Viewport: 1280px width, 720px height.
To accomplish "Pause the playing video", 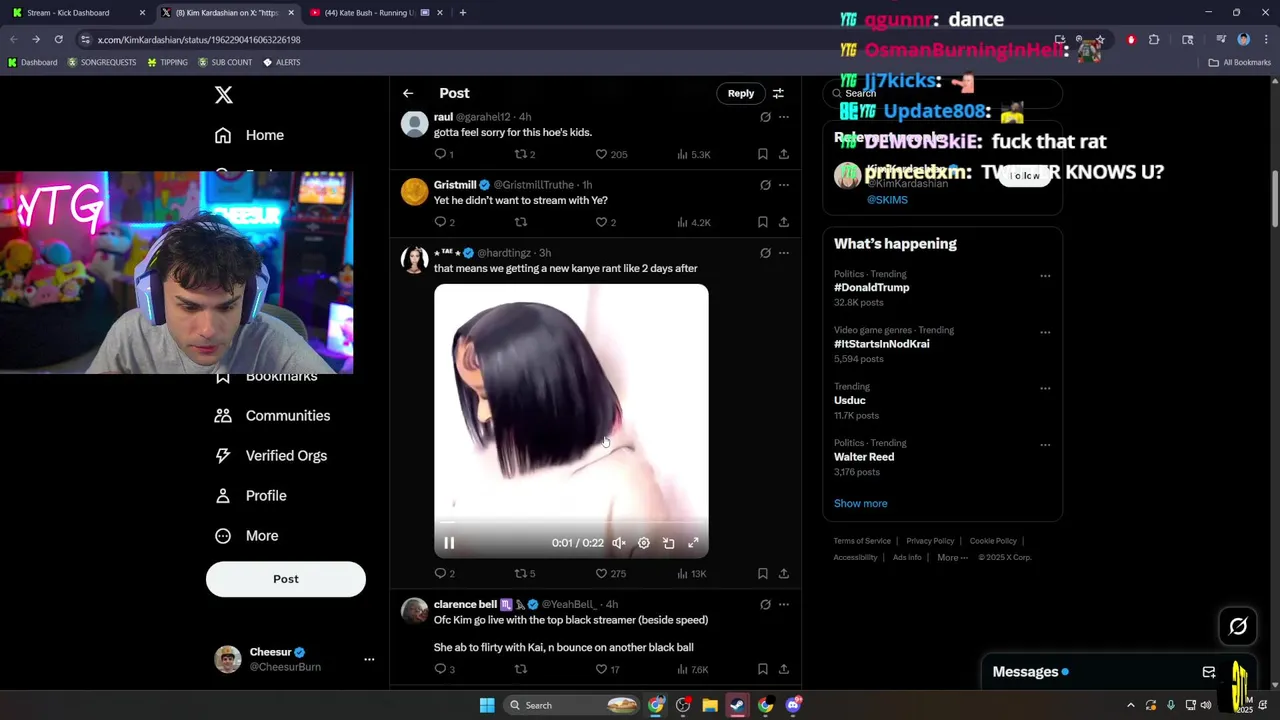I will (449, 543).
